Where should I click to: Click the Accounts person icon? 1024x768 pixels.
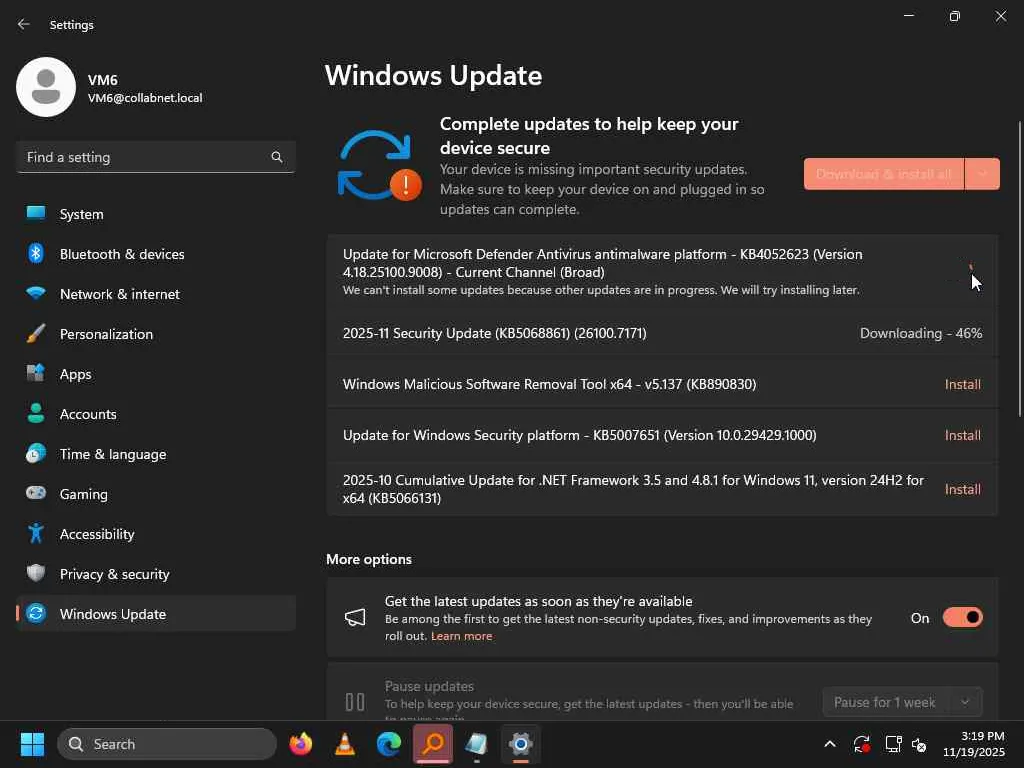tap(36, 413)
